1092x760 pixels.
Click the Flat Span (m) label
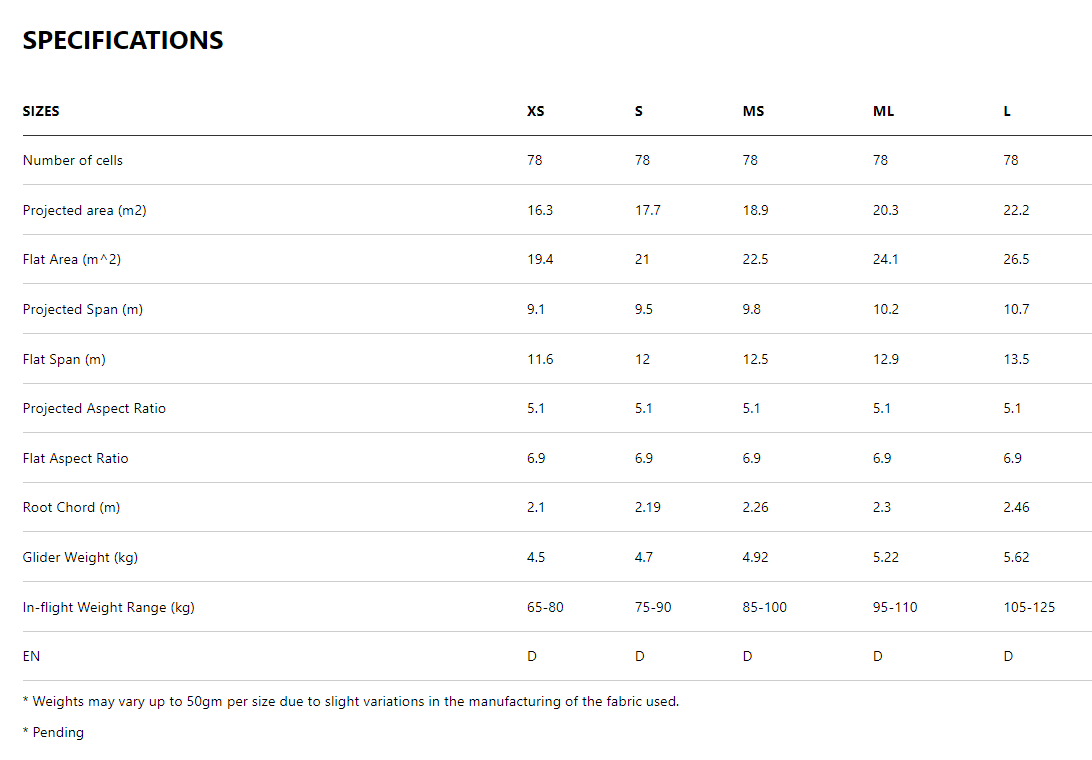pyautogui.click(x=64, y=359)
